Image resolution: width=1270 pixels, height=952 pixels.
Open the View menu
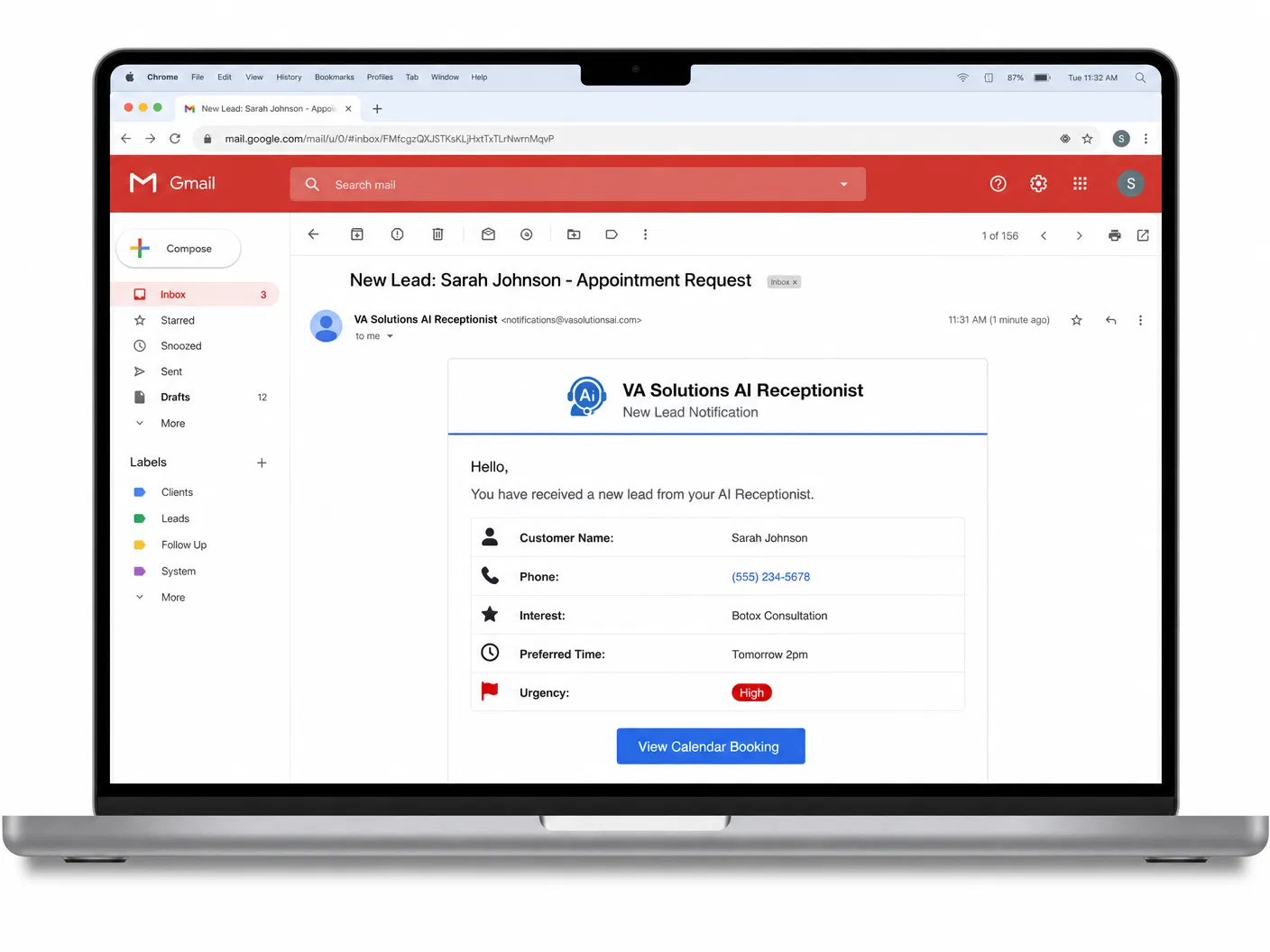[x=254, y=78]
